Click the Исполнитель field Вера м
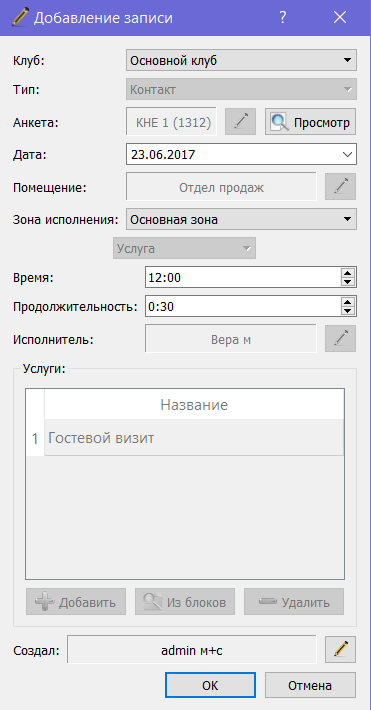371x710 pixels. 231,339
